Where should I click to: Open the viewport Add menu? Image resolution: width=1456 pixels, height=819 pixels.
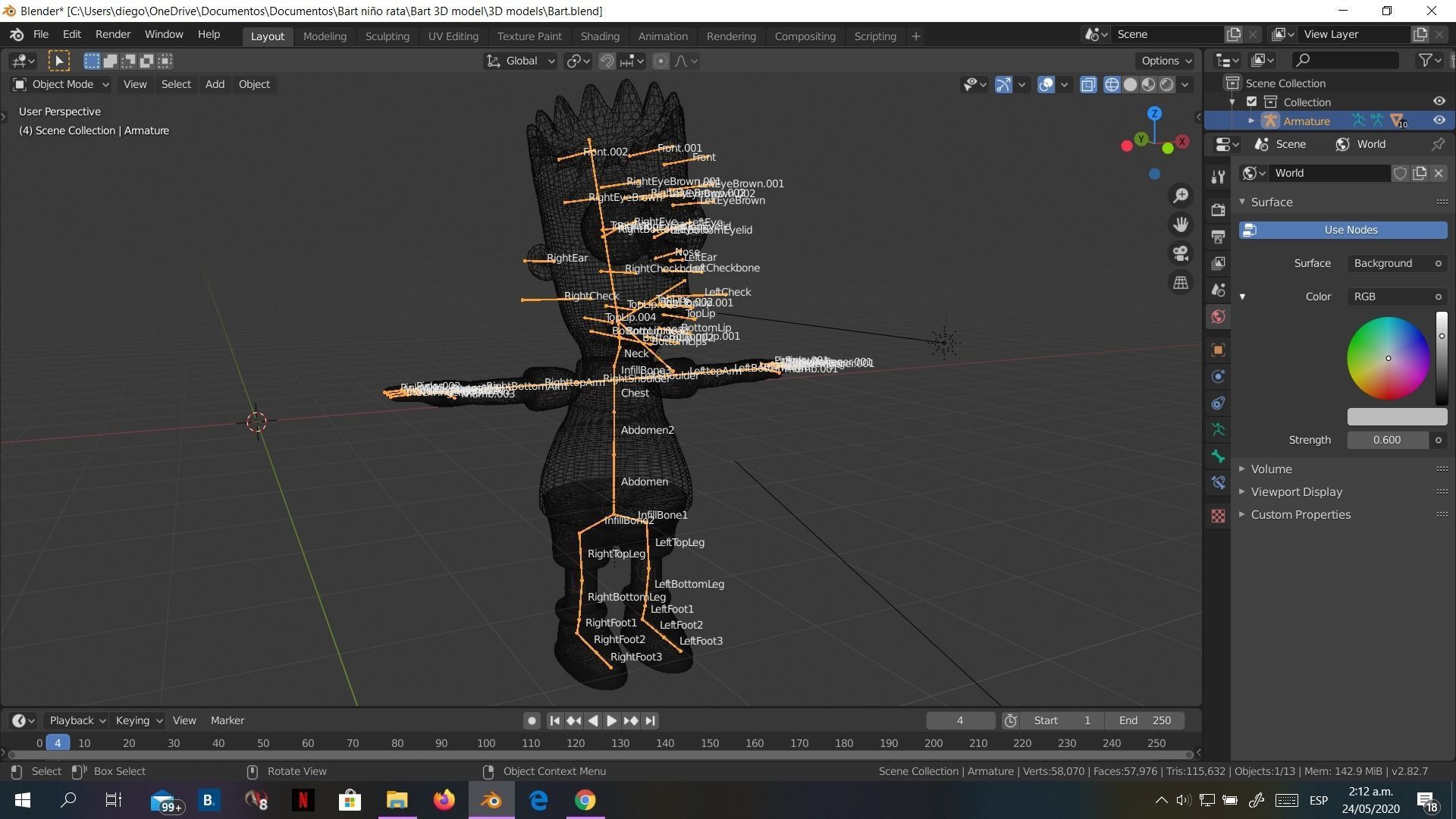pyautogui.click(x=215, y=84)
